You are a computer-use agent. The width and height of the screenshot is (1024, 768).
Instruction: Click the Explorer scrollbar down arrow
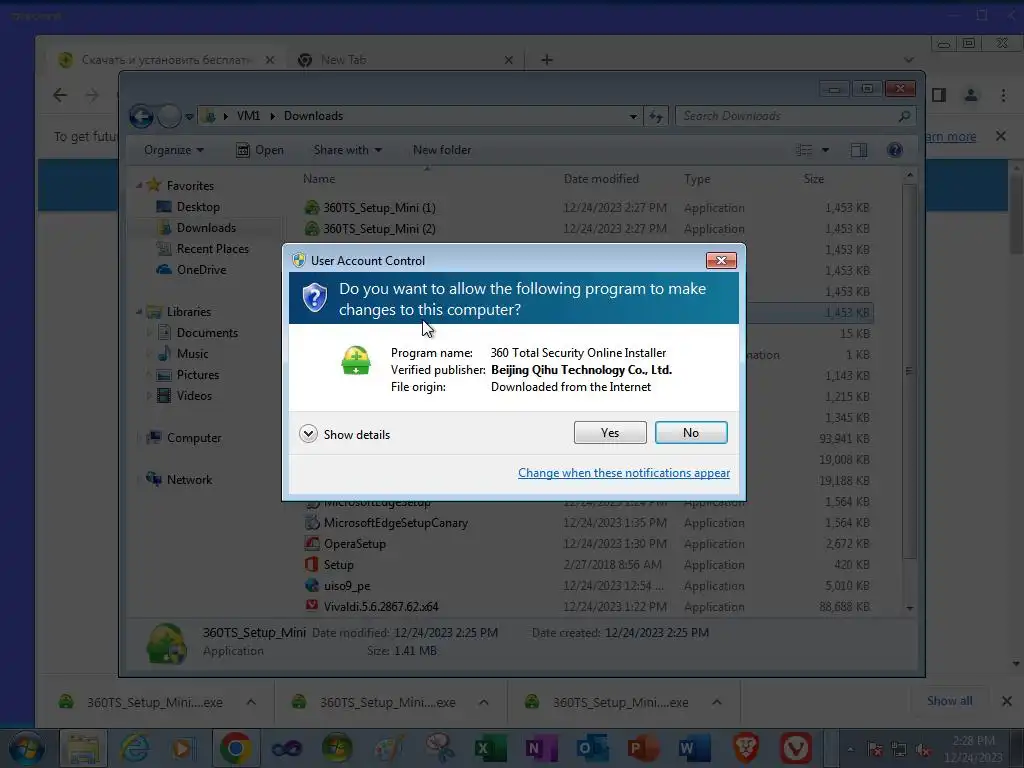coord(910,608)
